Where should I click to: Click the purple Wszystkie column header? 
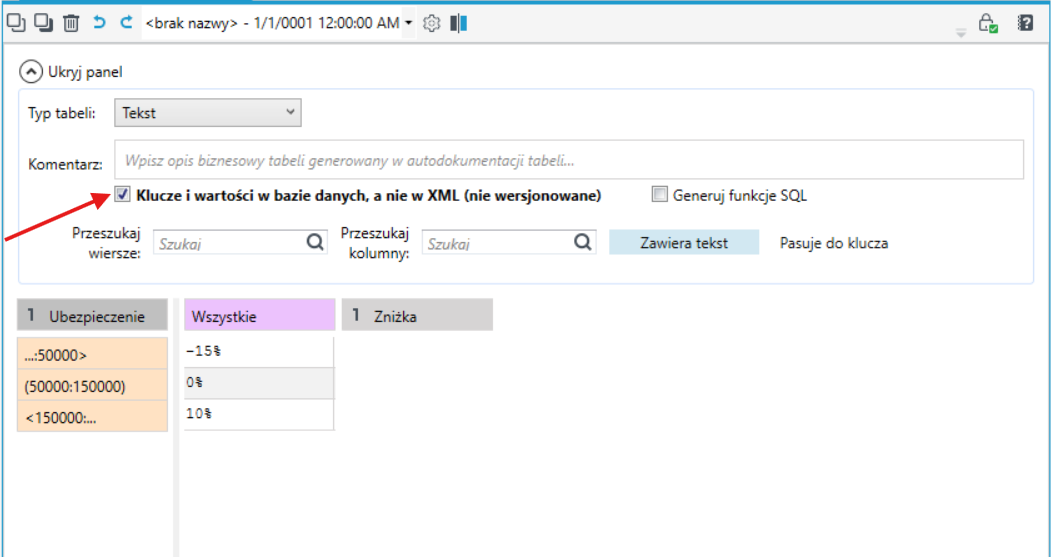259,315
